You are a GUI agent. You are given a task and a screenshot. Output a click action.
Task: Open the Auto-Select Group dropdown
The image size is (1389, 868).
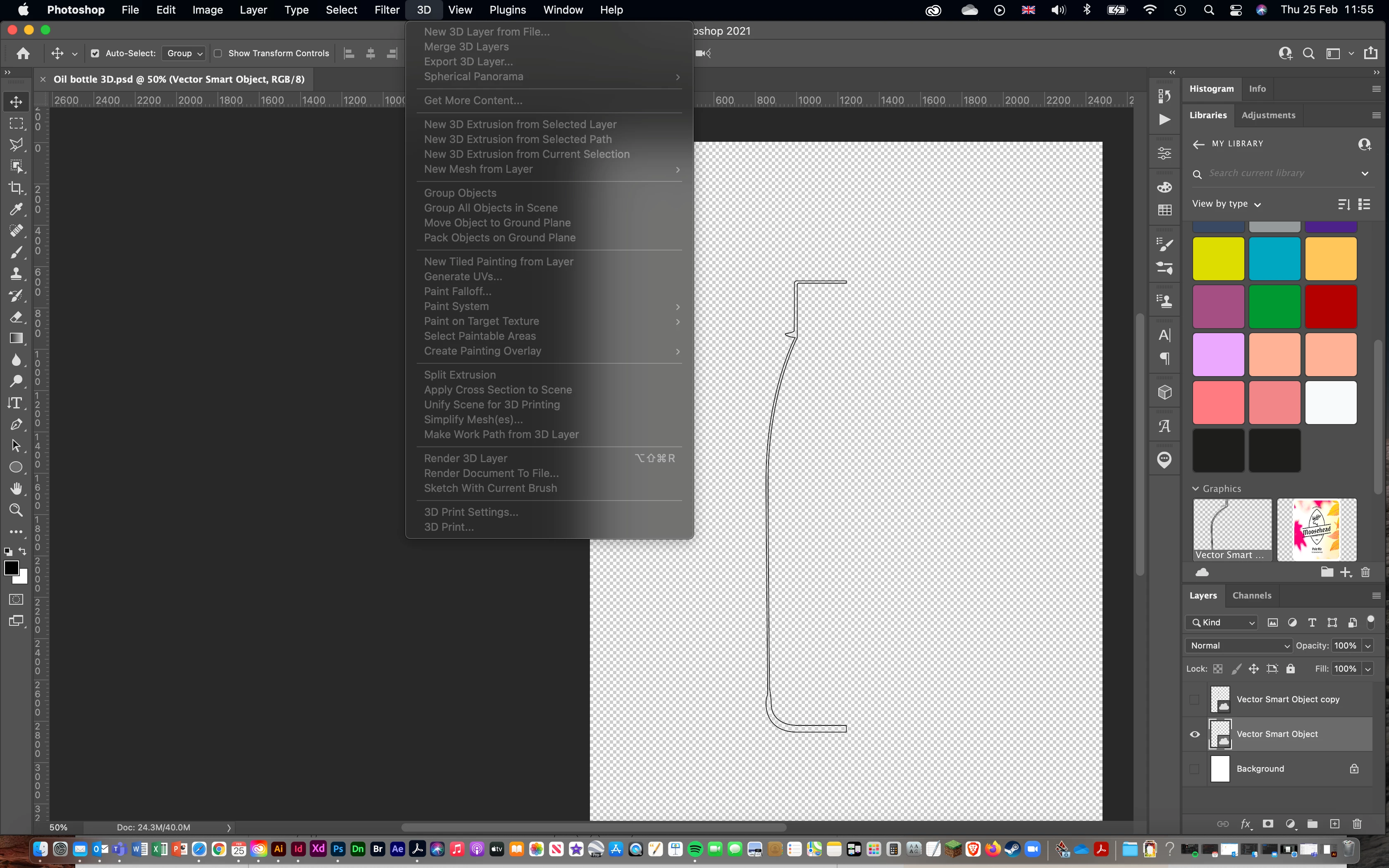click(184, 53)
